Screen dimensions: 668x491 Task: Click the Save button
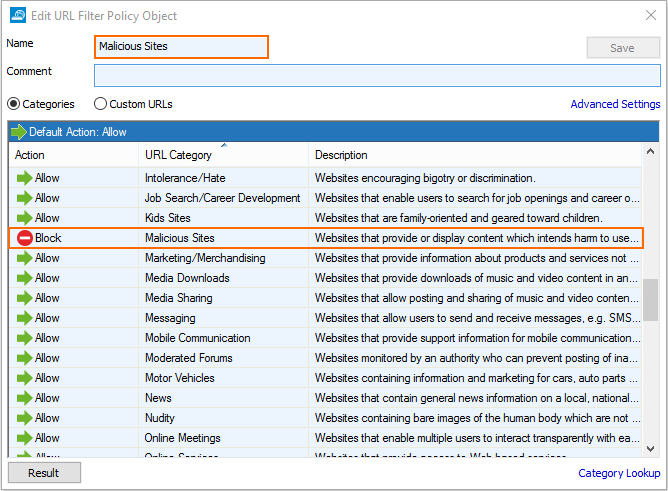tap(623, 48)
